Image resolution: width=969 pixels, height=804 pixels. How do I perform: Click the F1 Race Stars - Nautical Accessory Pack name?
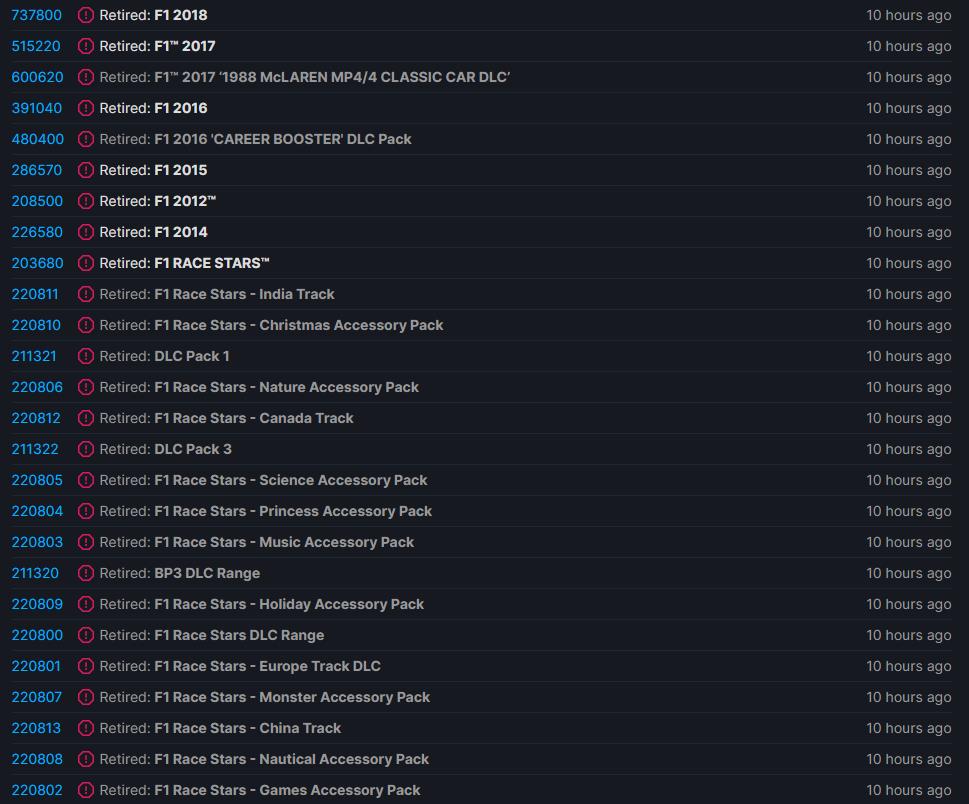pos(291,759)
